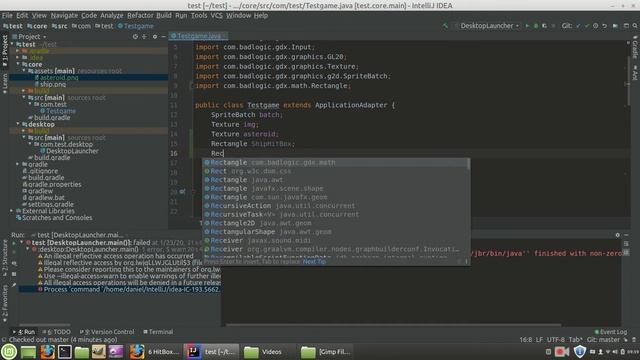This screenshot has height=360, width=640.
Task: Collapse test DesktopLauncher.main() failed node
Action: (22, 242)
